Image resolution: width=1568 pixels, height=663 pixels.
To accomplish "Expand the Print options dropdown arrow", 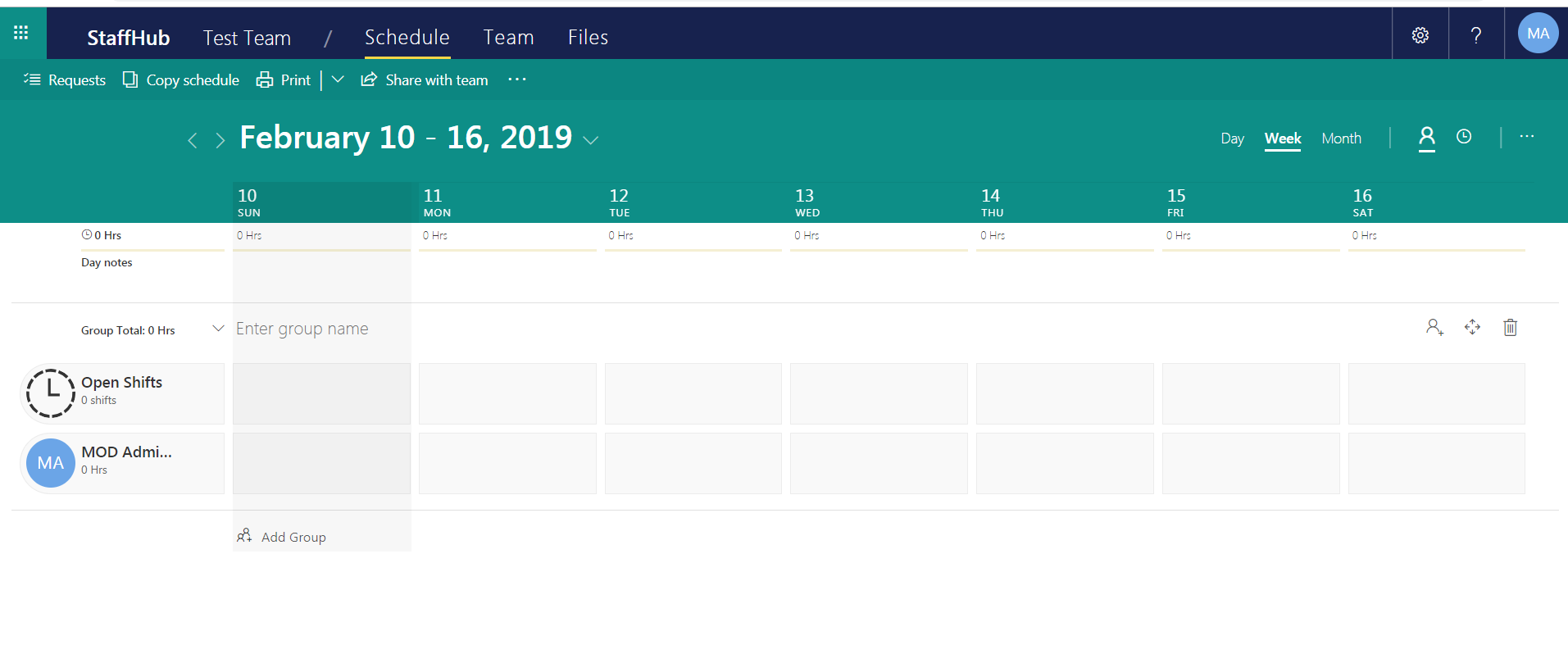I will 338,79.
